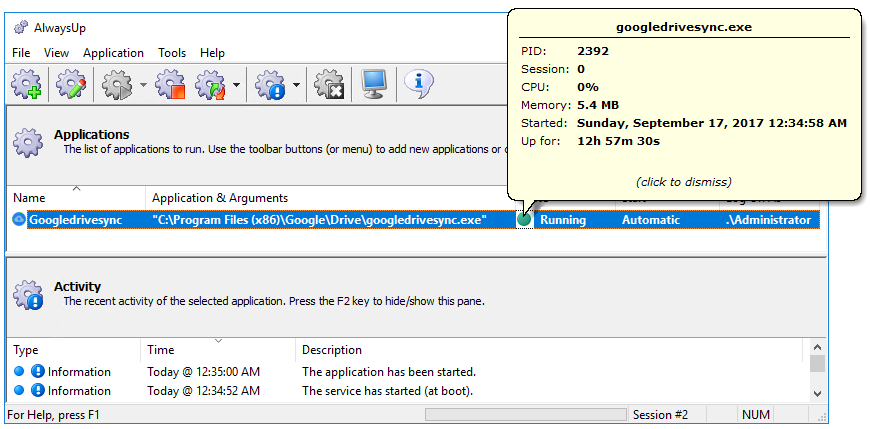Click 'The application has been started.' description
The height and width of the screenshot is (429, 870).
point(389,372)
